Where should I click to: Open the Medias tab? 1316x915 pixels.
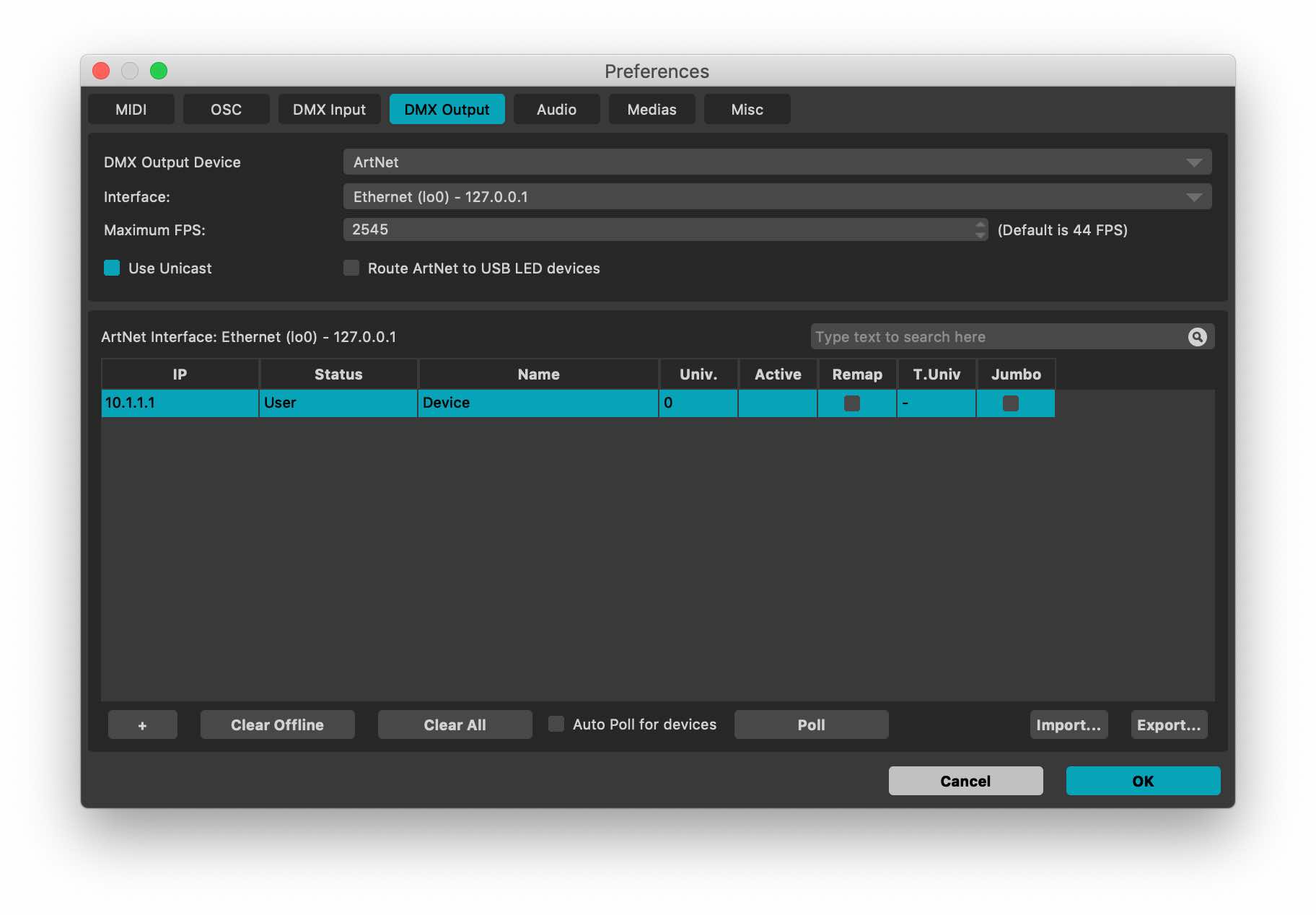[652, 109]
